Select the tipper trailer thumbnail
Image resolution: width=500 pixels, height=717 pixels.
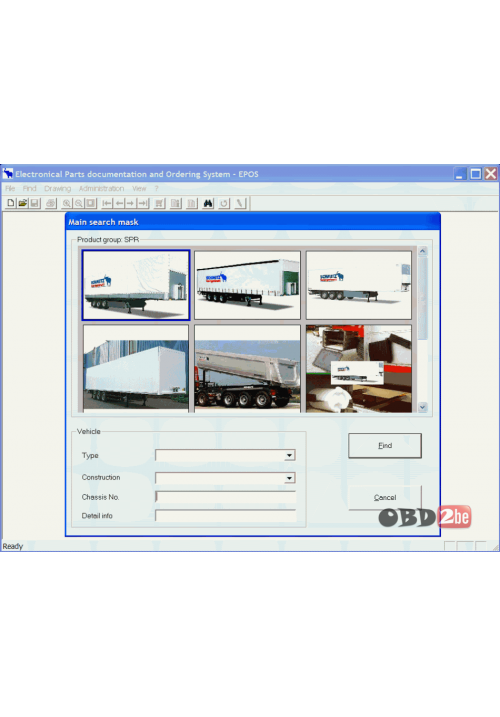[x=247, y=369]
